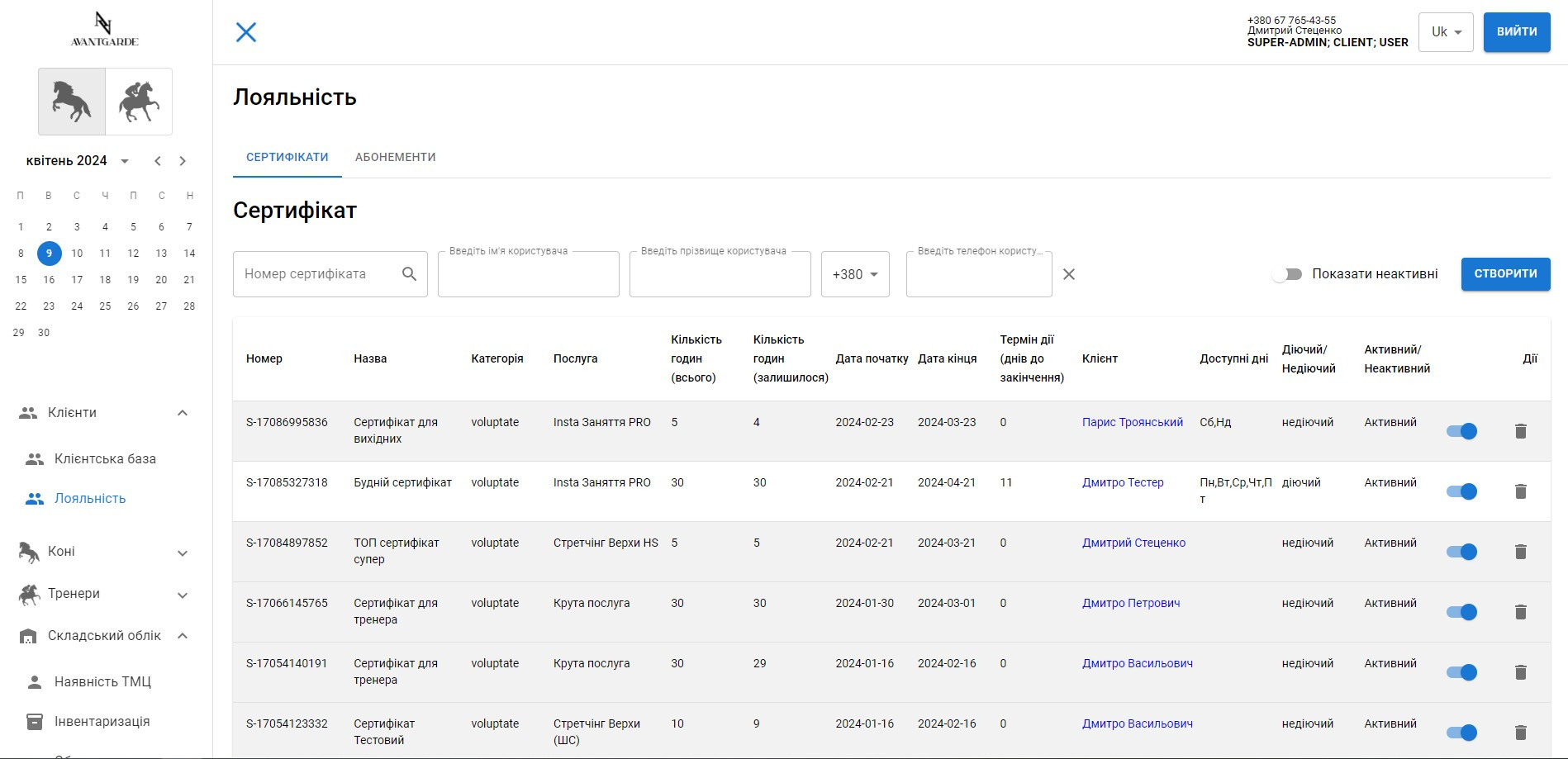This screenshot has height=759, width=1568.
Task: Click the user first name input field
Action: 528,275
